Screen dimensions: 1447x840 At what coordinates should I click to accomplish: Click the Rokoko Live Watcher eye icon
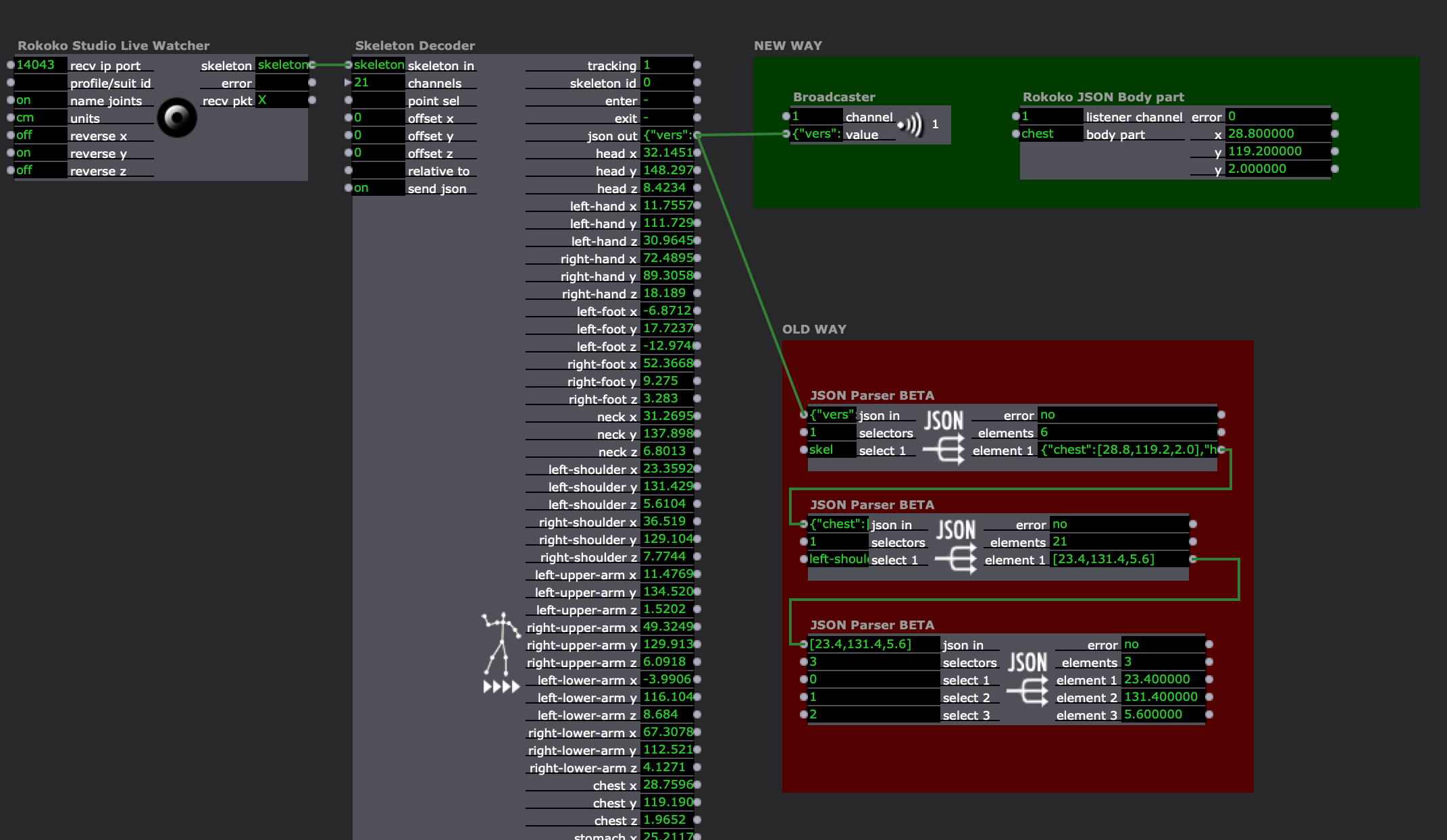point(177,118)
